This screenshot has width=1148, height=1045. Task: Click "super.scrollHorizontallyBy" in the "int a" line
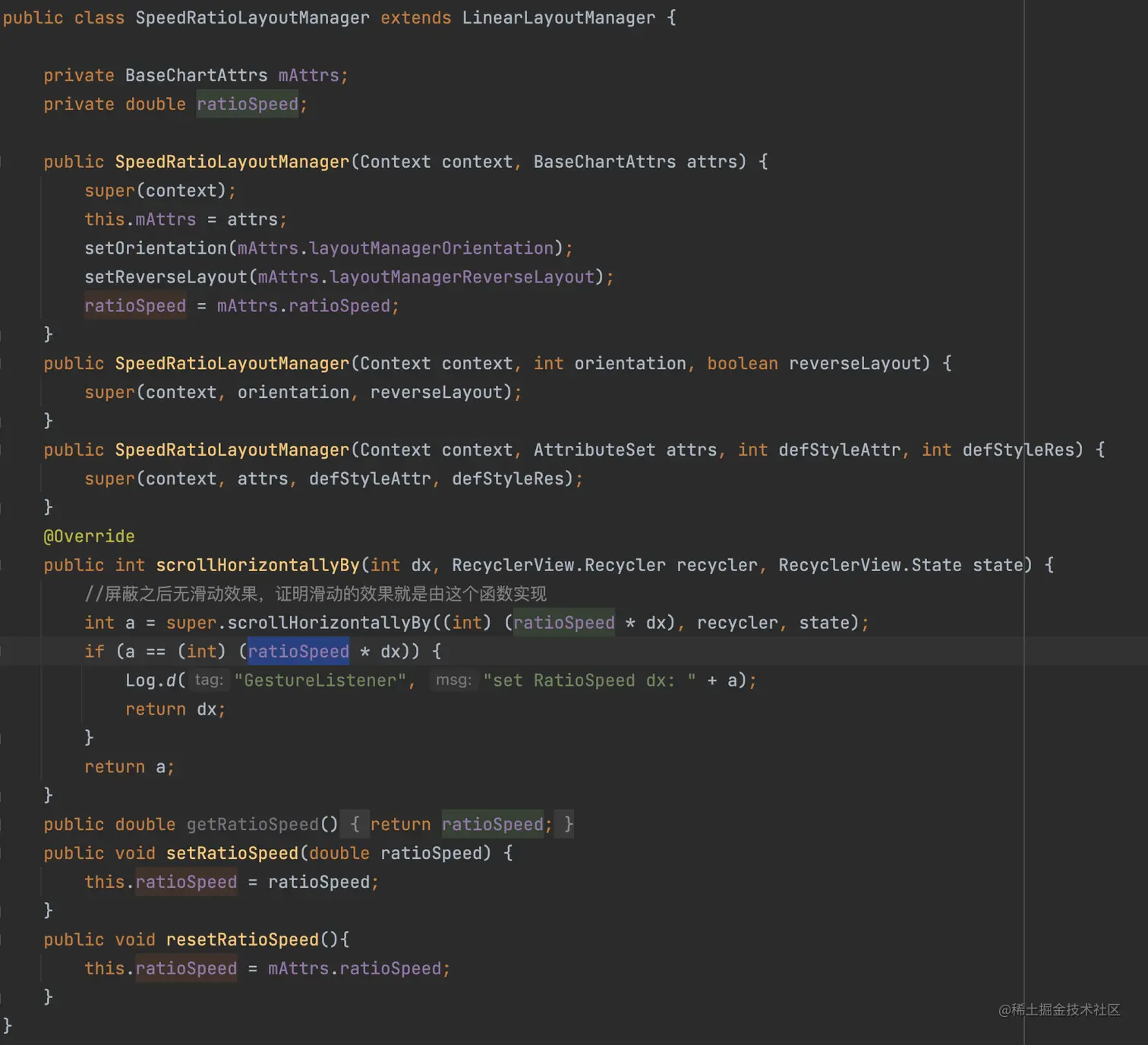coord(298,624)
